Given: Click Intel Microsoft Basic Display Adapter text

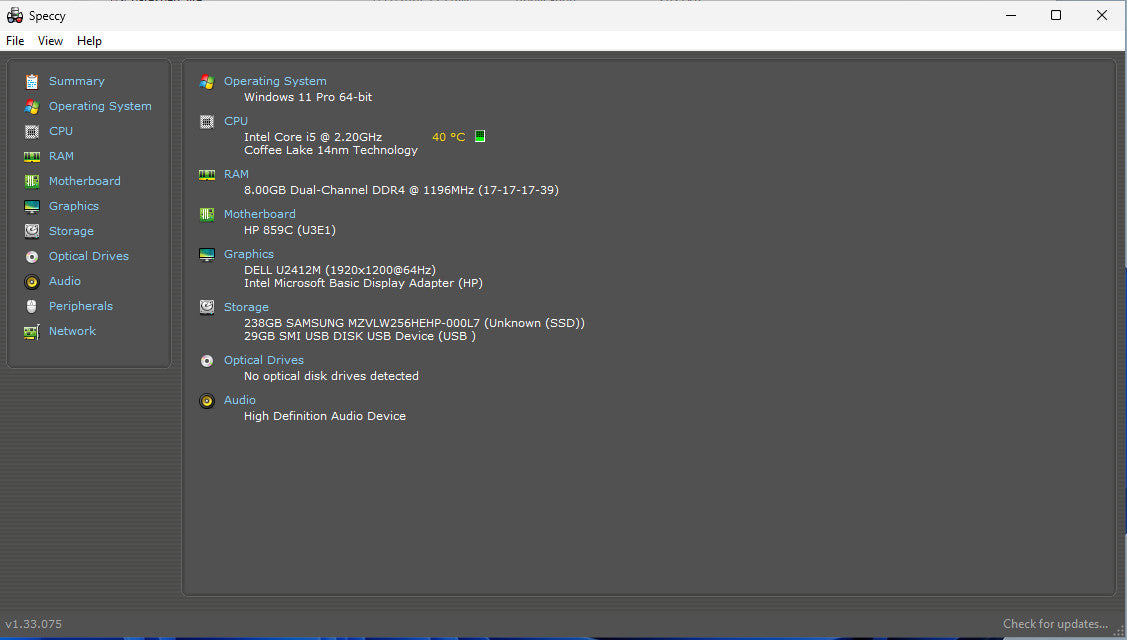Looking at the screenshot, I should coord(363,283).
